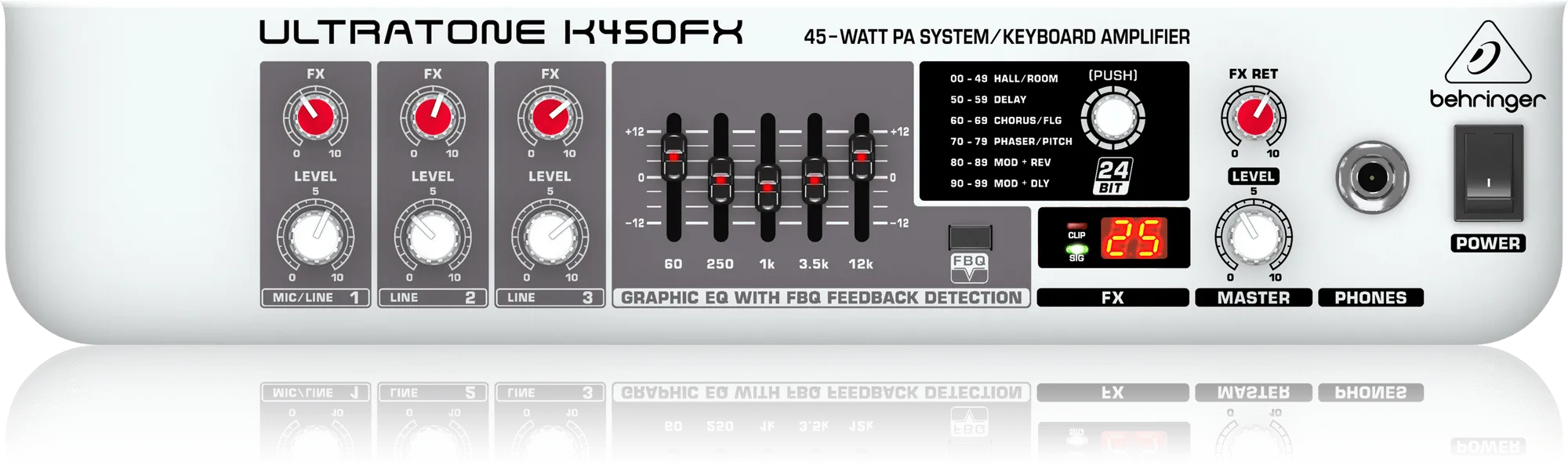This screenshot has height=465, width=1568.
Task: Click the Behringer triangle logo
Action: click(1487, 53)
